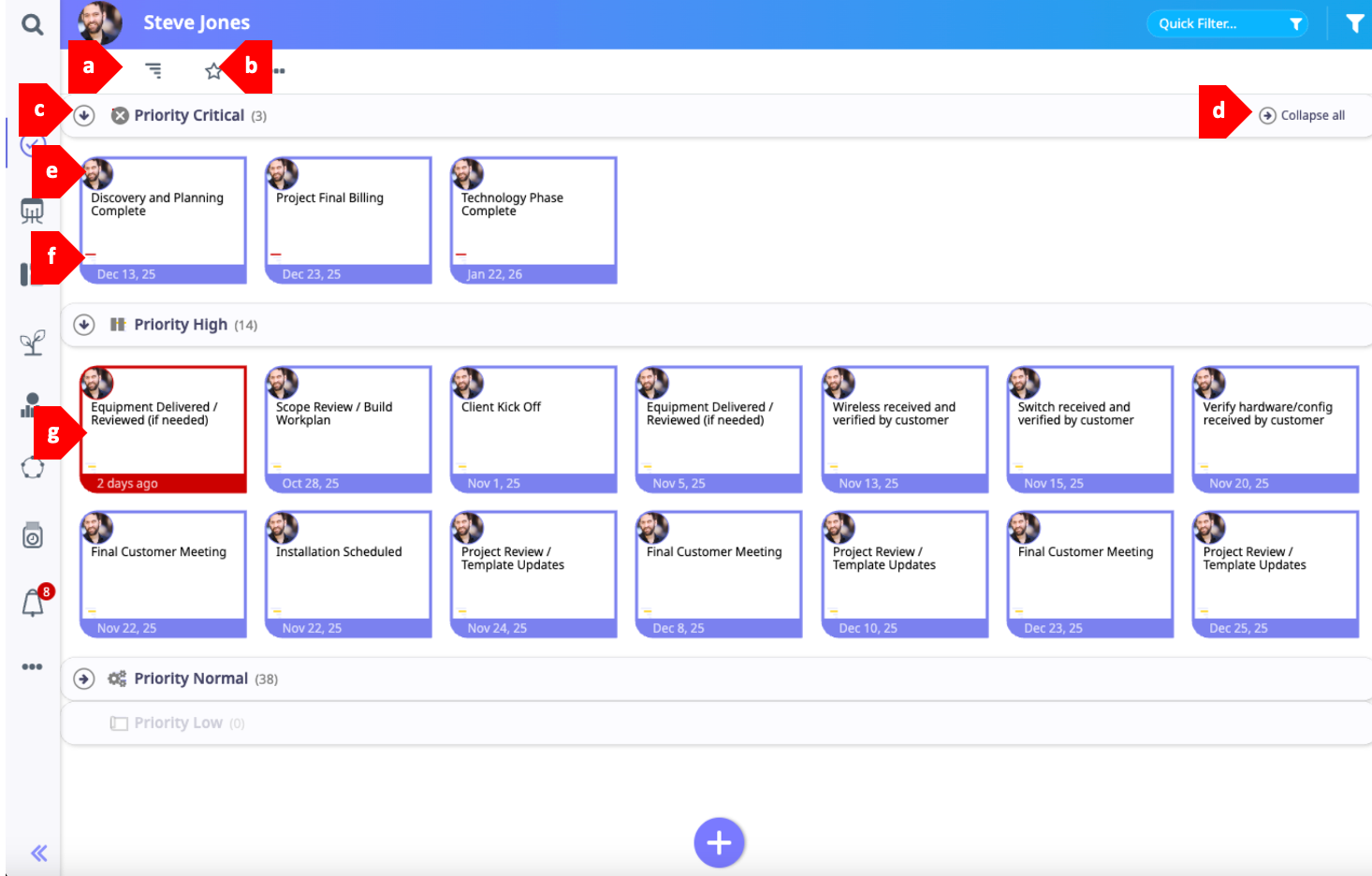Open overdue card dated 2 days ago
The width and height of the screenshot is (1372, 876).
(163, 430)
